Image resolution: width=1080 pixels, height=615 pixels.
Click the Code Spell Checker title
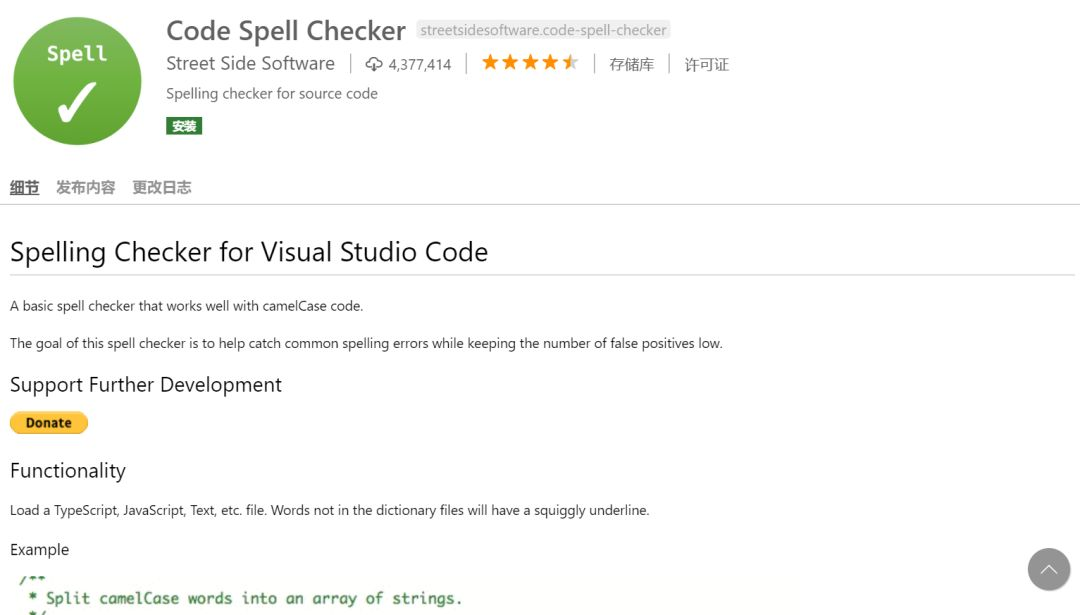pyautogui.click(x=286, y=30)
